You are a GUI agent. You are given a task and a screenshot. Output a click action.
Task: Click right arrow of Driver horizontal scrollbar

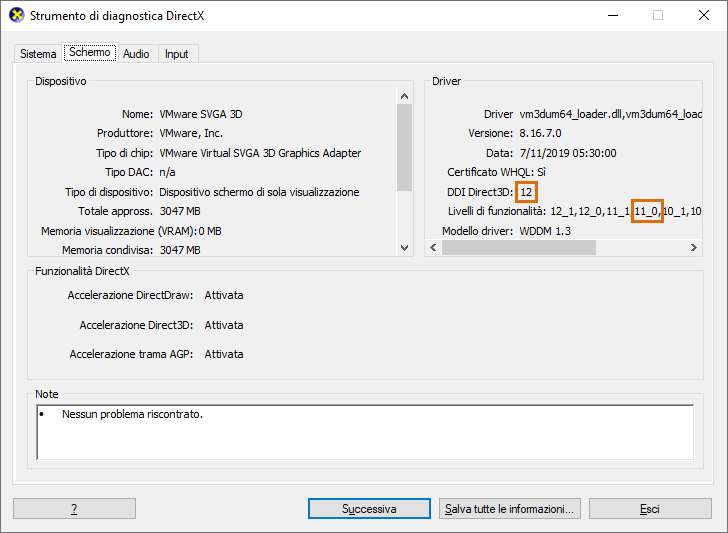[x=694, y=247]
